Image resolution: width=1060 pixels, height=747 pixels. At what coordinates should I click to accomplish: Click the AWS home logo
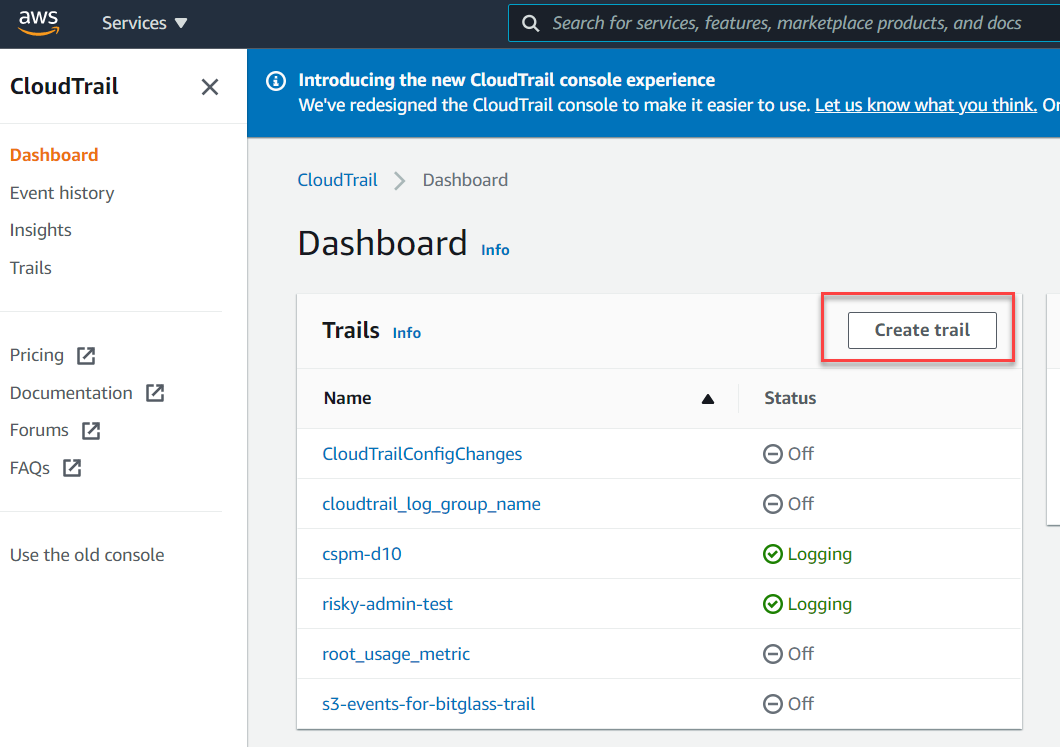(x=39, y=22)
